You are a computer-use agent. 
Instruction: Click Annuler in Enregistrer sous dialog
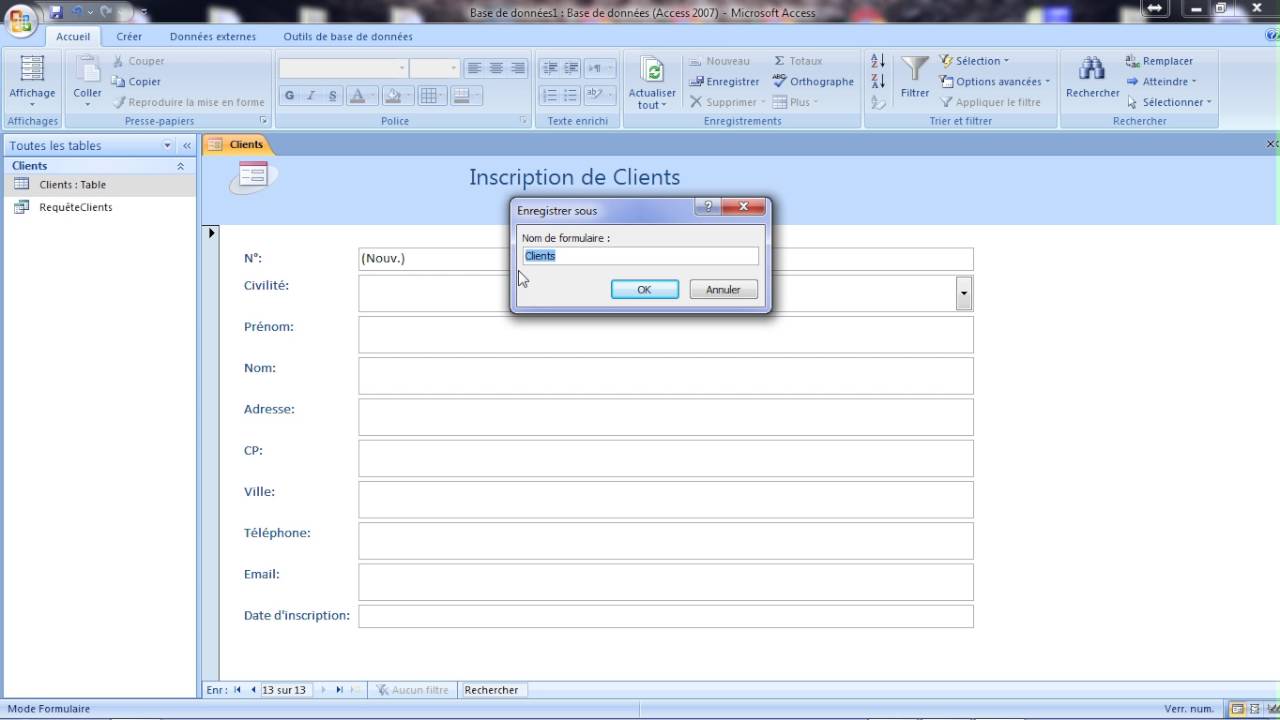[x=723, y=289]
